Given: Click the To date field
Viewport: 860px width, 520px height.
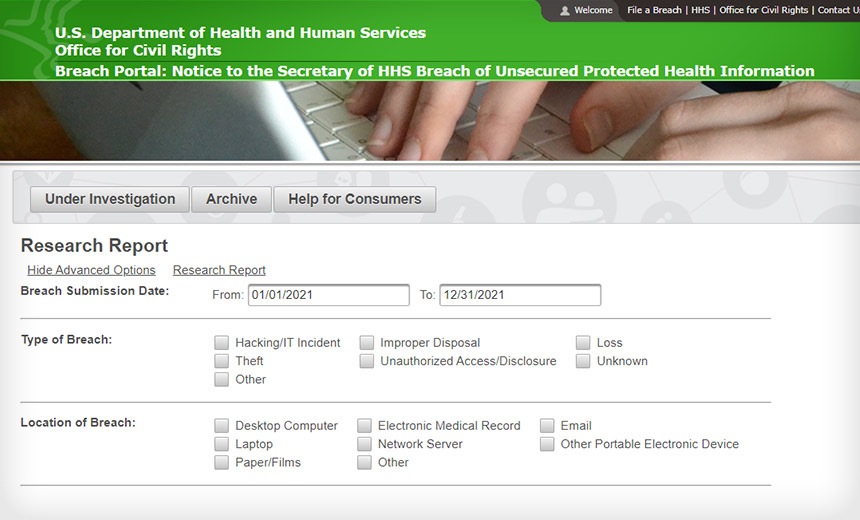Looking at the screenshot, I should tap(520, 295).
